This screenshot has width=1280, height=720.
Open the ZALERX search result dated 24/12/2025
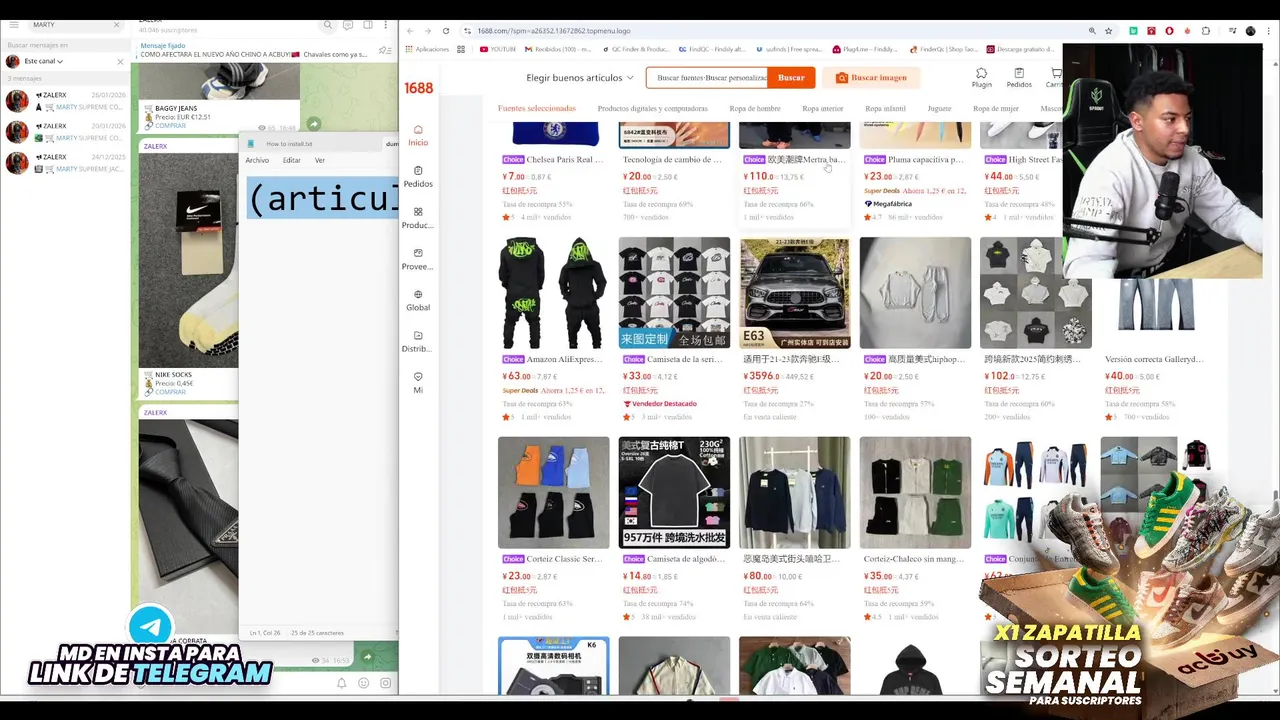(65, 163)
